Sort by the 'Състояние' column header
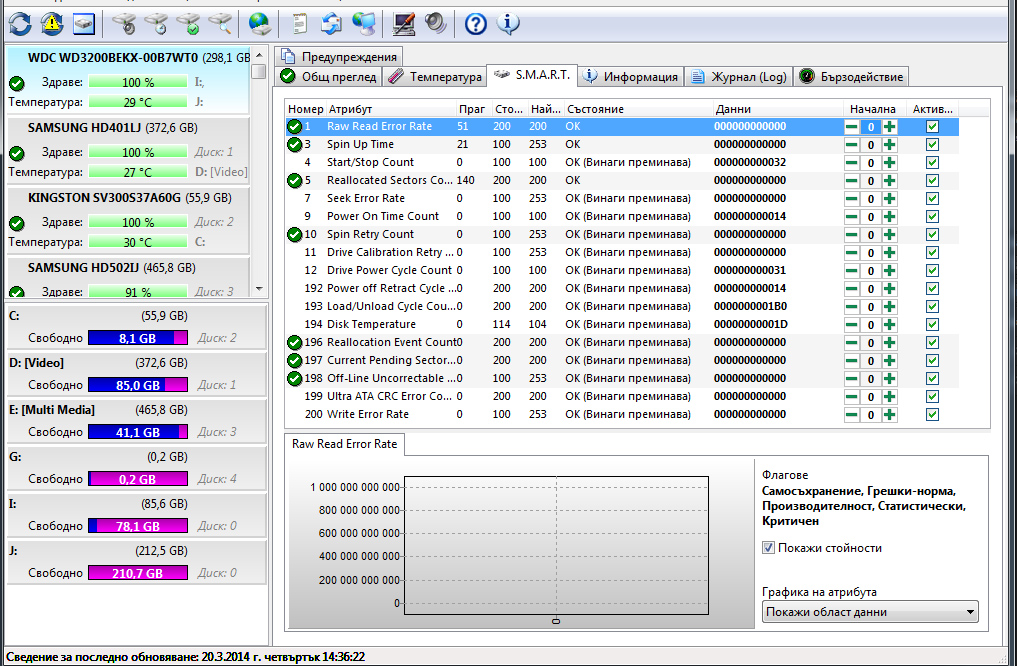 (638, 109)
